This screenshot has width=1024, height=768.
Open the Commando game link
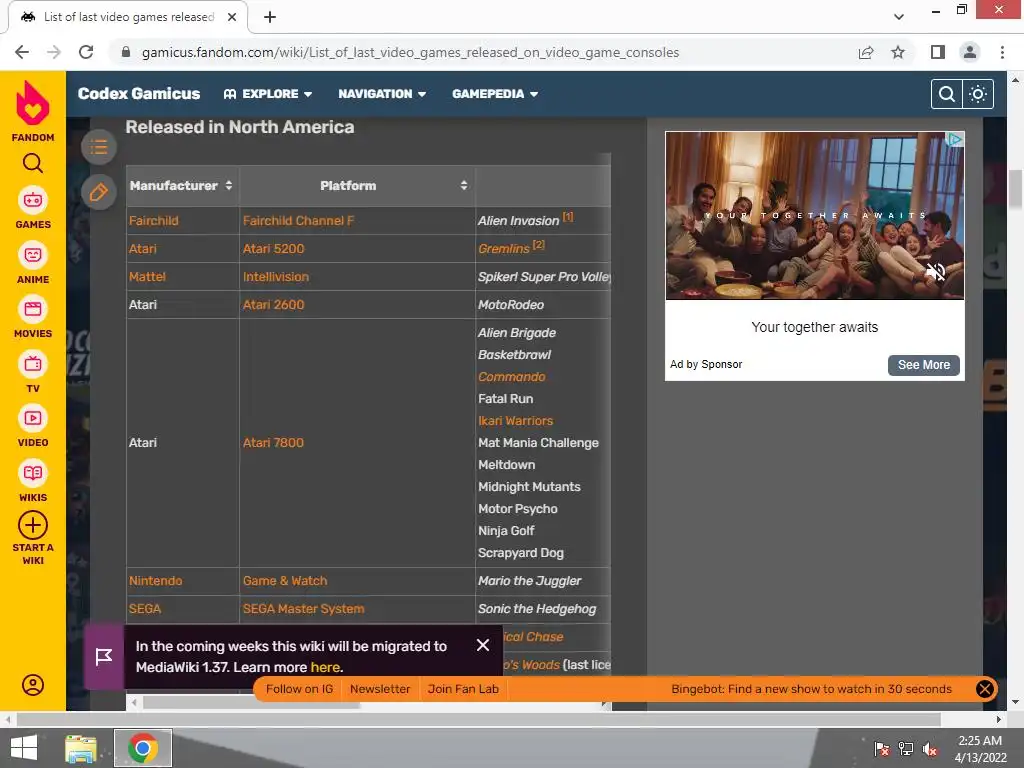click(511, 377)
